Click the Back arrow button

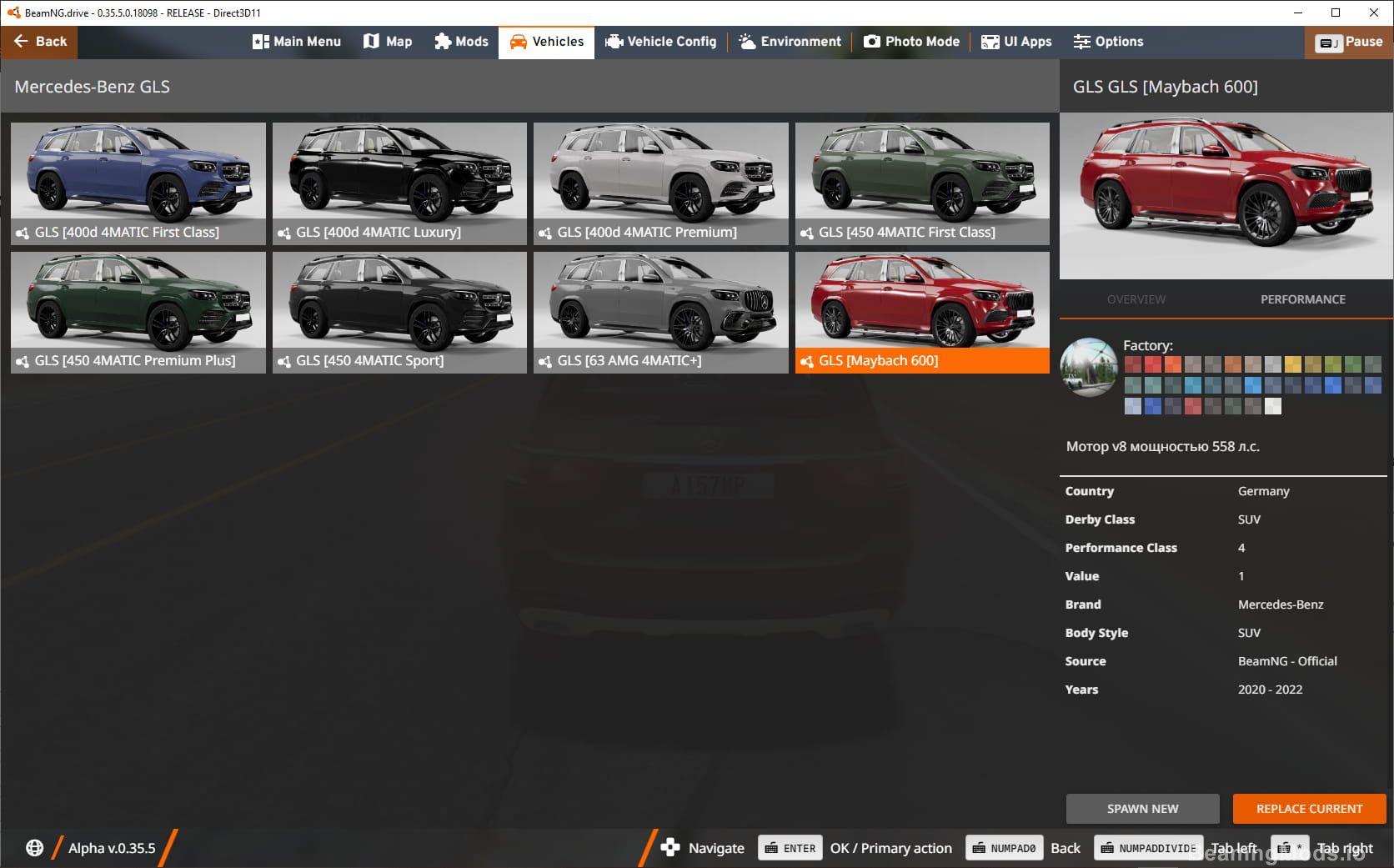click(x=39, y=42)
